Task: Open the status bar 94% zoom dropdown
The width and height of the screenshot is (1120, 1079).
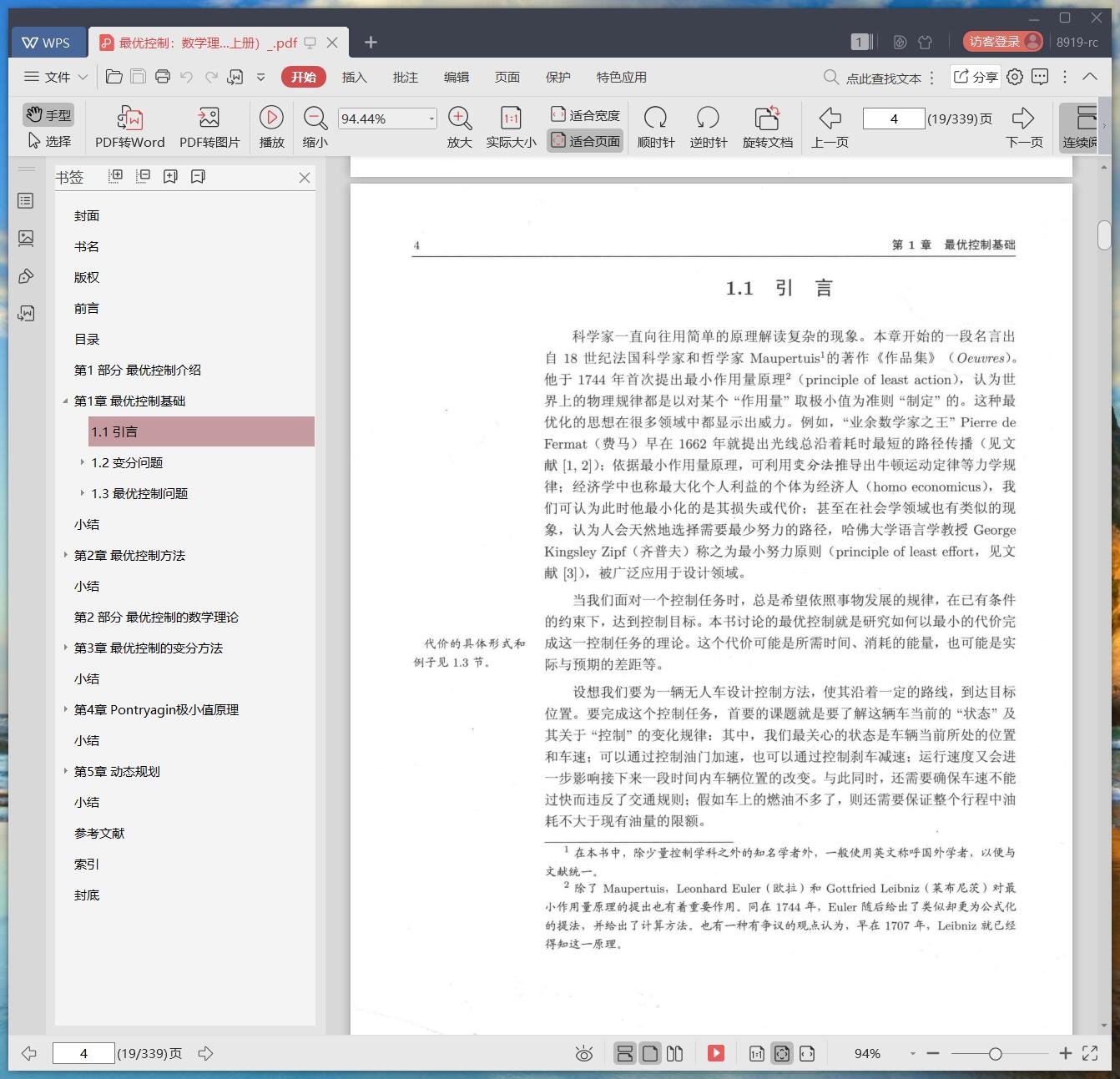Action: pyautogui.click(x=912, y=1054)
